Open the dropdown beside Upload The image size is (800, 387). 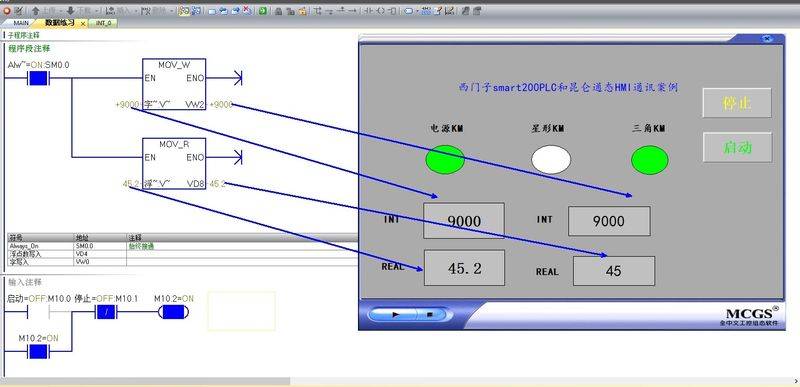(x=61, y=10)
